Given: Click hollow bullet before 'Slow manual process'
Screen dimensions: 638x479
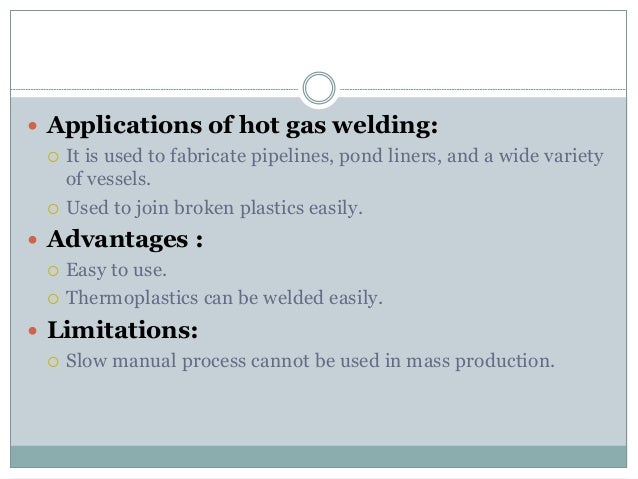Looking at the screenshot, I should pyautogui.click(x=53, y=362).
